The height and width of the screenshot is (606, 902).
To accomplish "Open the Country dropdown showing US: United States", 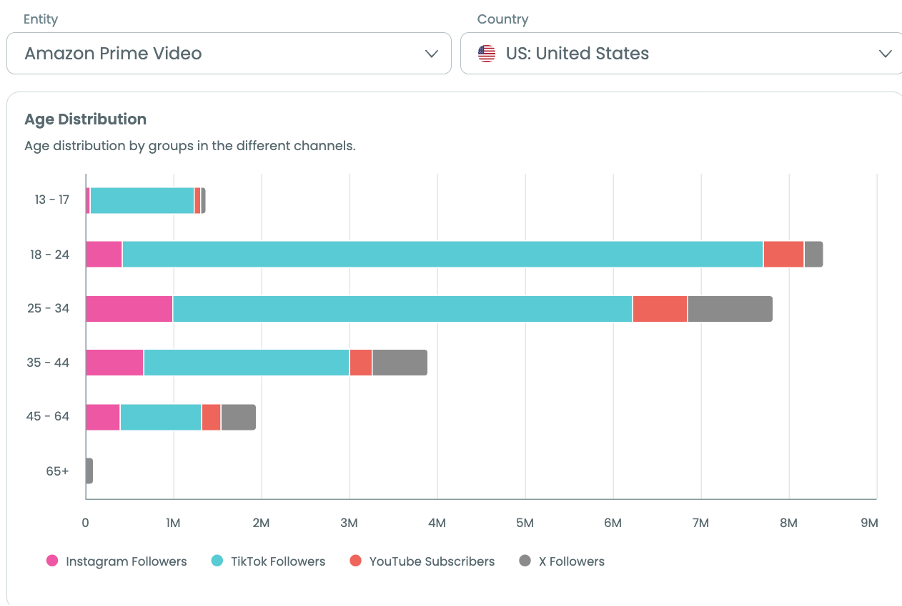I will click(681, 53).
